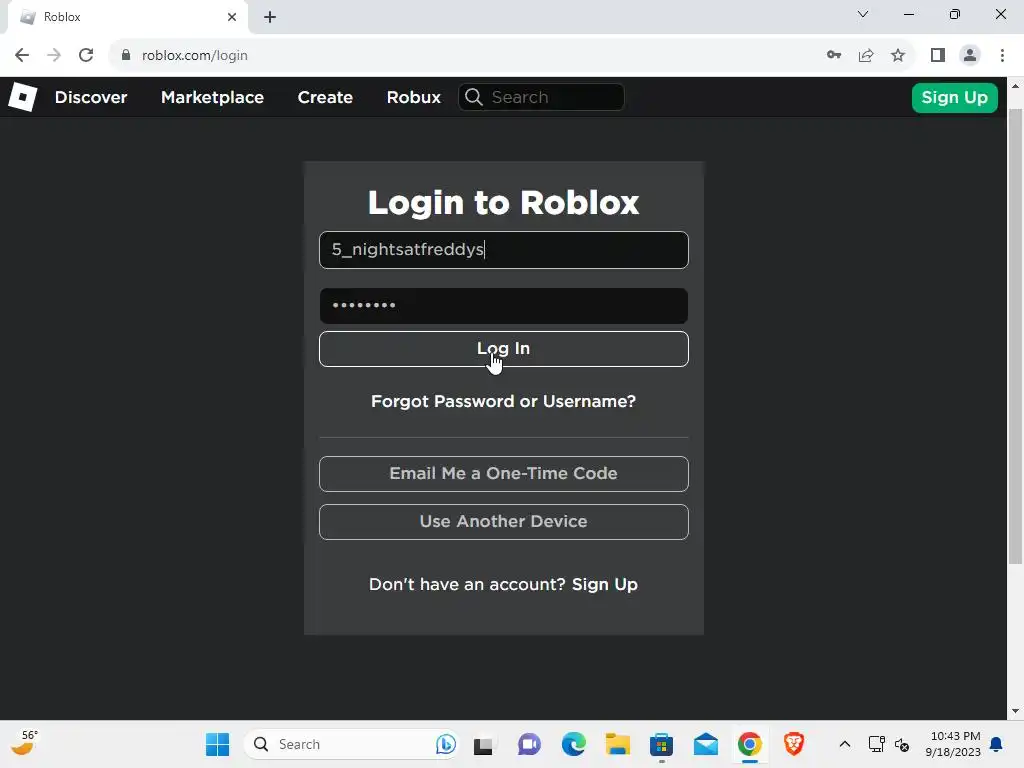Click the address bar URL roblox.com/login
The height and width of the screenshot is (768, 1024).
pyautogui.click(x=195, y=56)
